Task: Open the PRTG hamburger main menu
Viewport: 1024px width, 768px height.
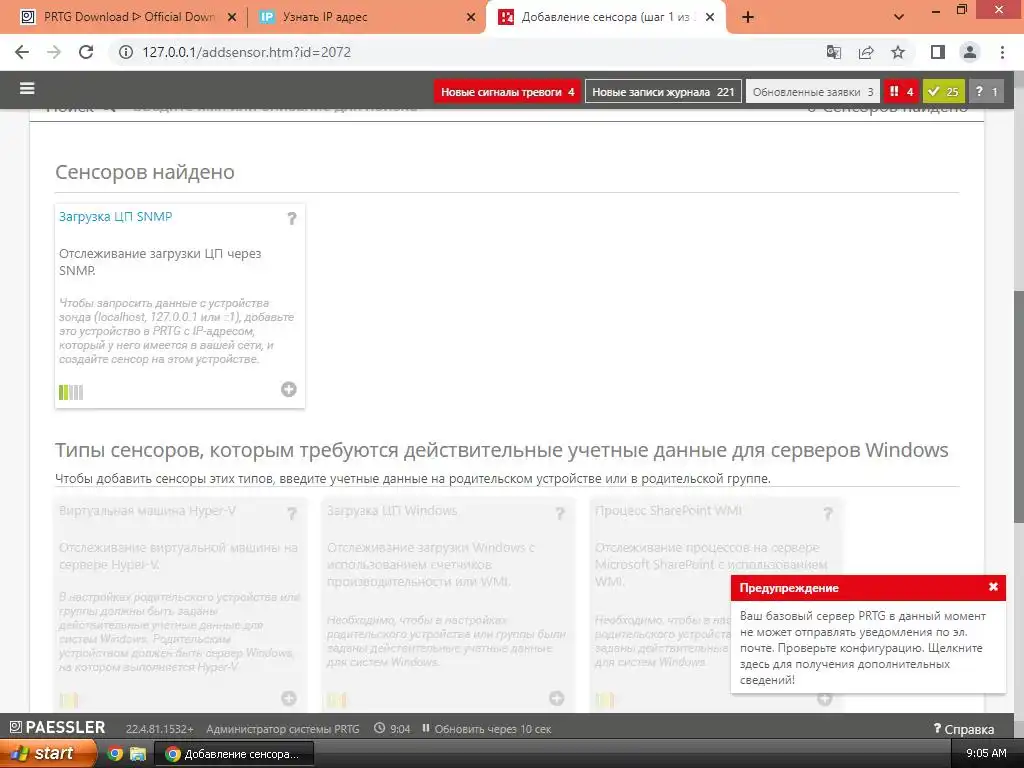Action: point(27,89)
